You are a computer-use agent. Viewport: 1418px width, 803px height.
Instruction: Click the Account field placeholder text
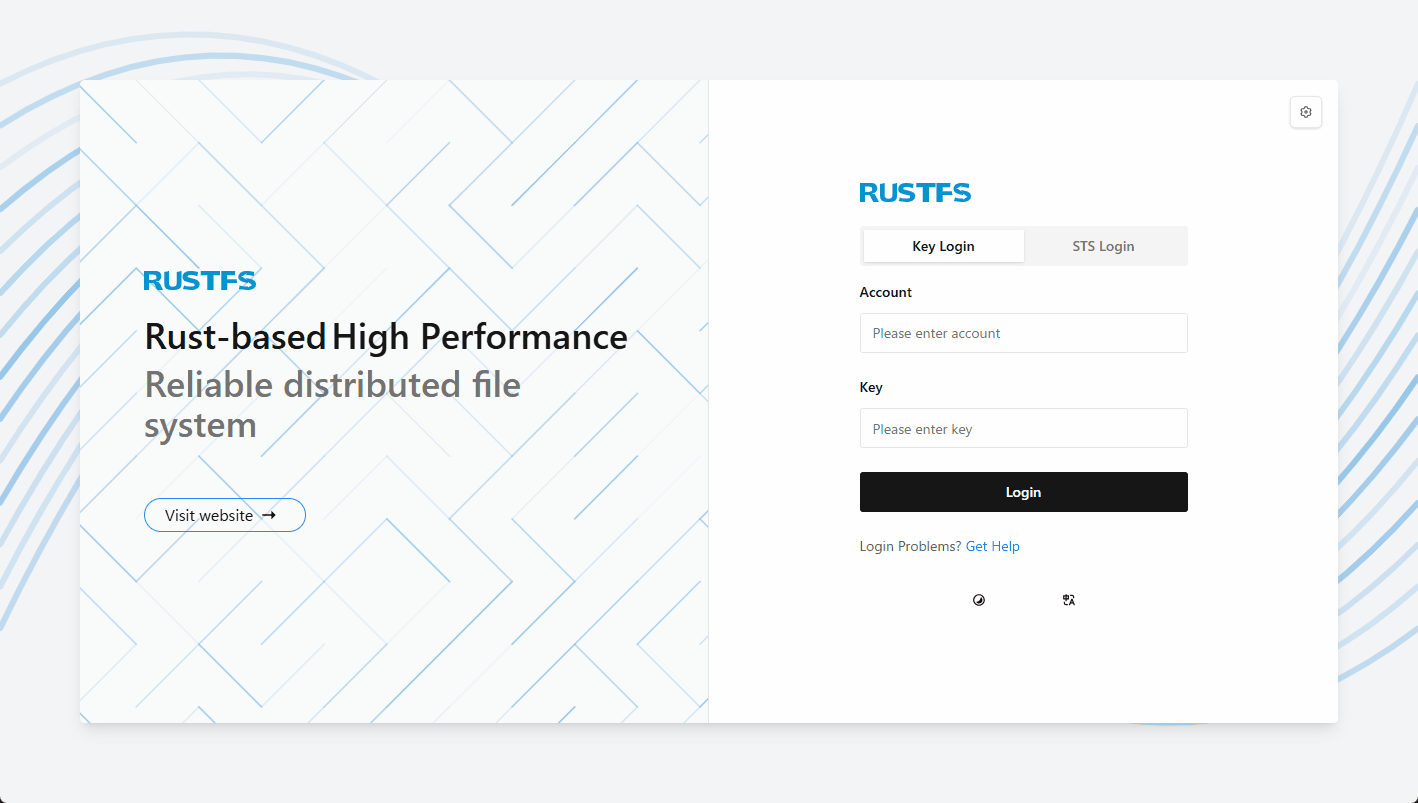point(936,333)
